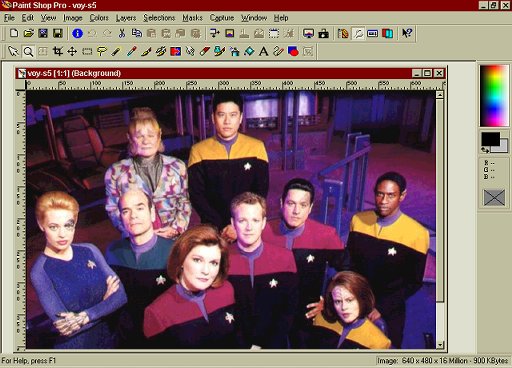Select the Magic Wand tool
Screen dimensions: 512x368
(x=116, y=51)
